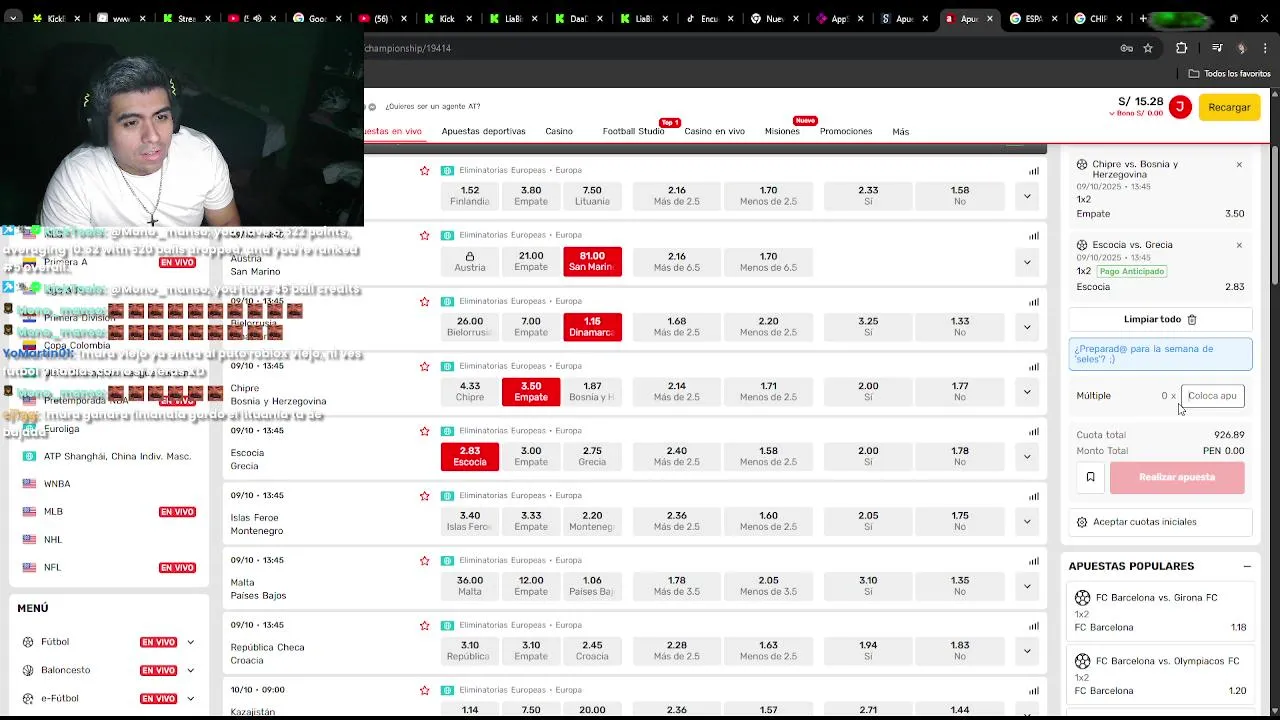Save bet slip with bookmark icon
The height and width of the screenshot is (720, 1280).
tap(1090, 477)
